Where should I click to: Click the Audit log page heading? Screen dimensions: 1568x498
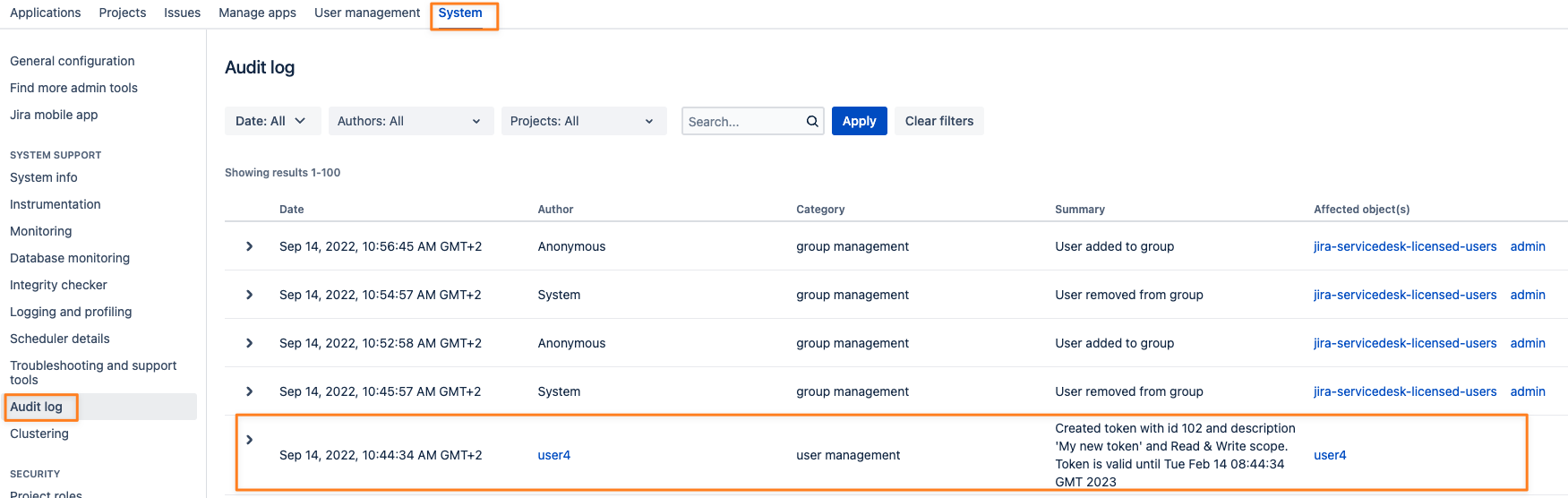point(260,67)
